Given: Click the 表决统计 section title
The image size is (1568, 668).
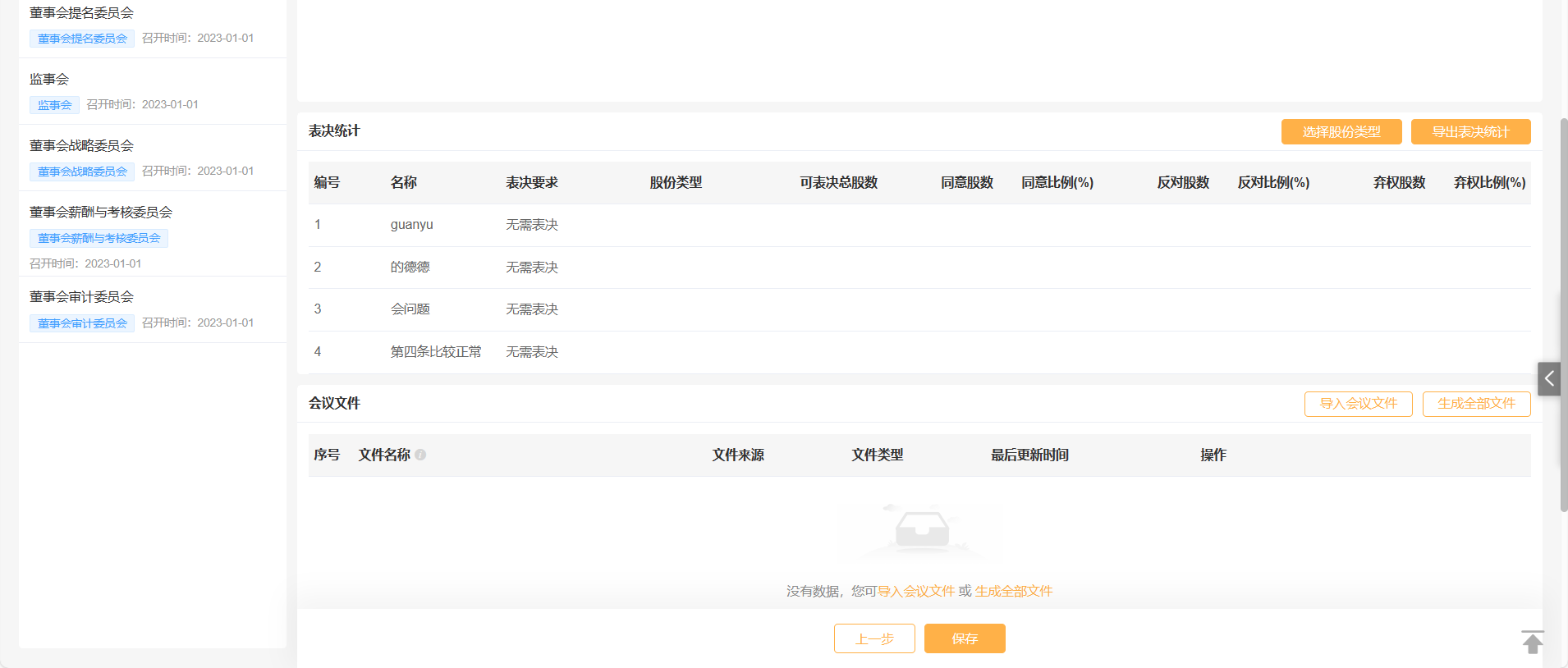Looking at the screenshot, I should click(x=334, y=131).
